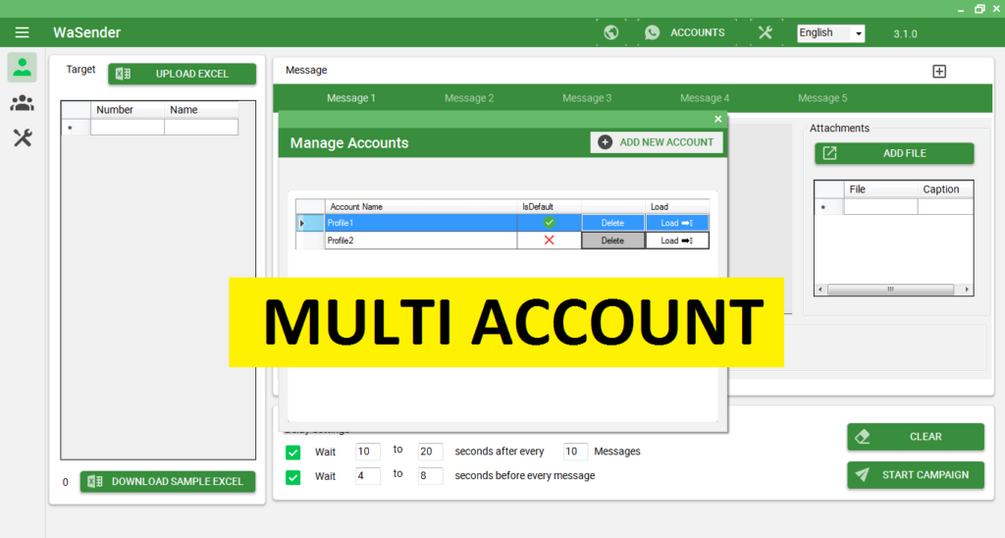Click the empty Number cell in Target grid
The width and height of the screenshot is (1005, 538).
pyautogui.click(x=127, y=127)
